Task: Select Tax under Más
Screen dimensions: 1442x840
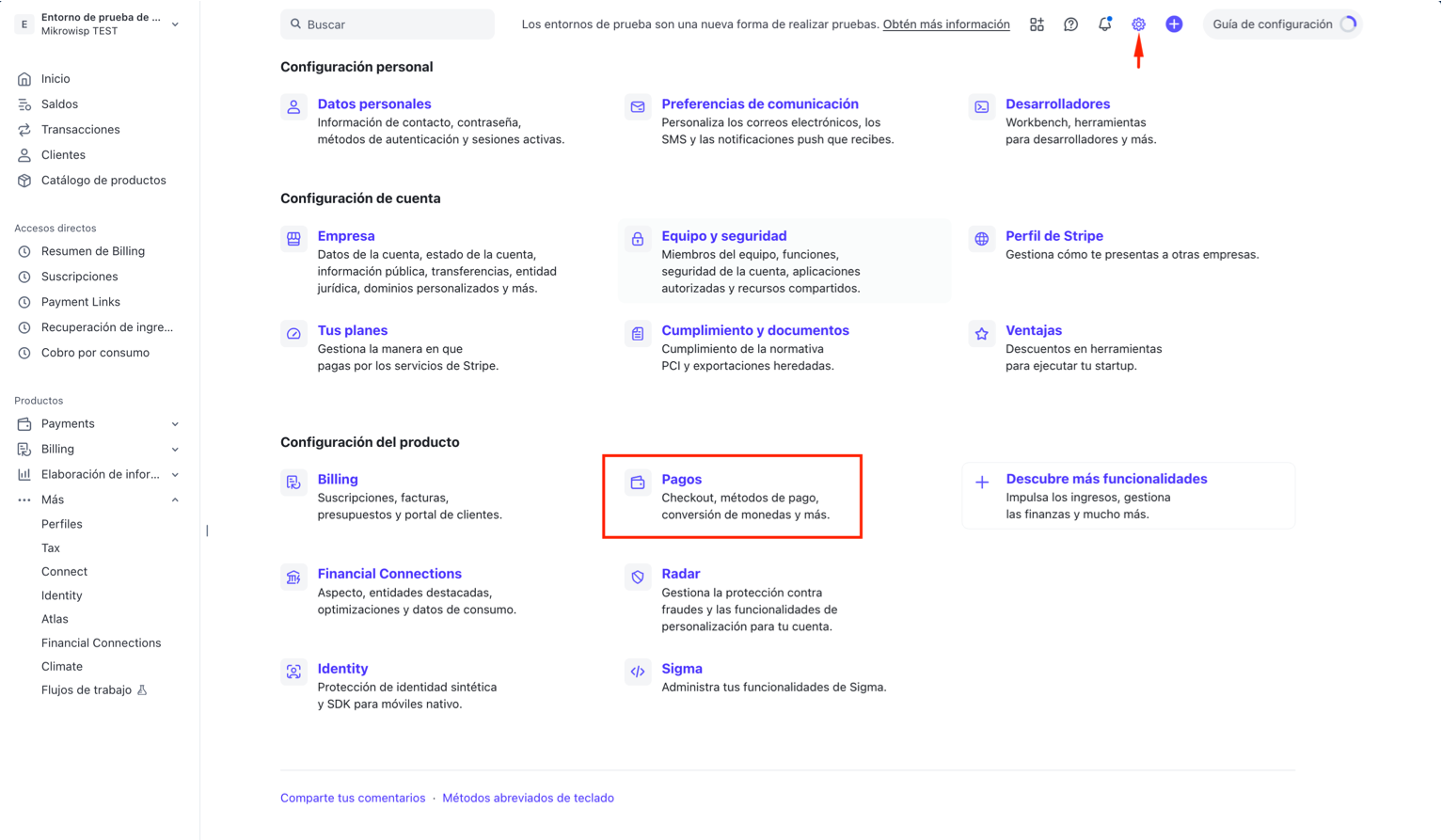Action: [51, 548]
